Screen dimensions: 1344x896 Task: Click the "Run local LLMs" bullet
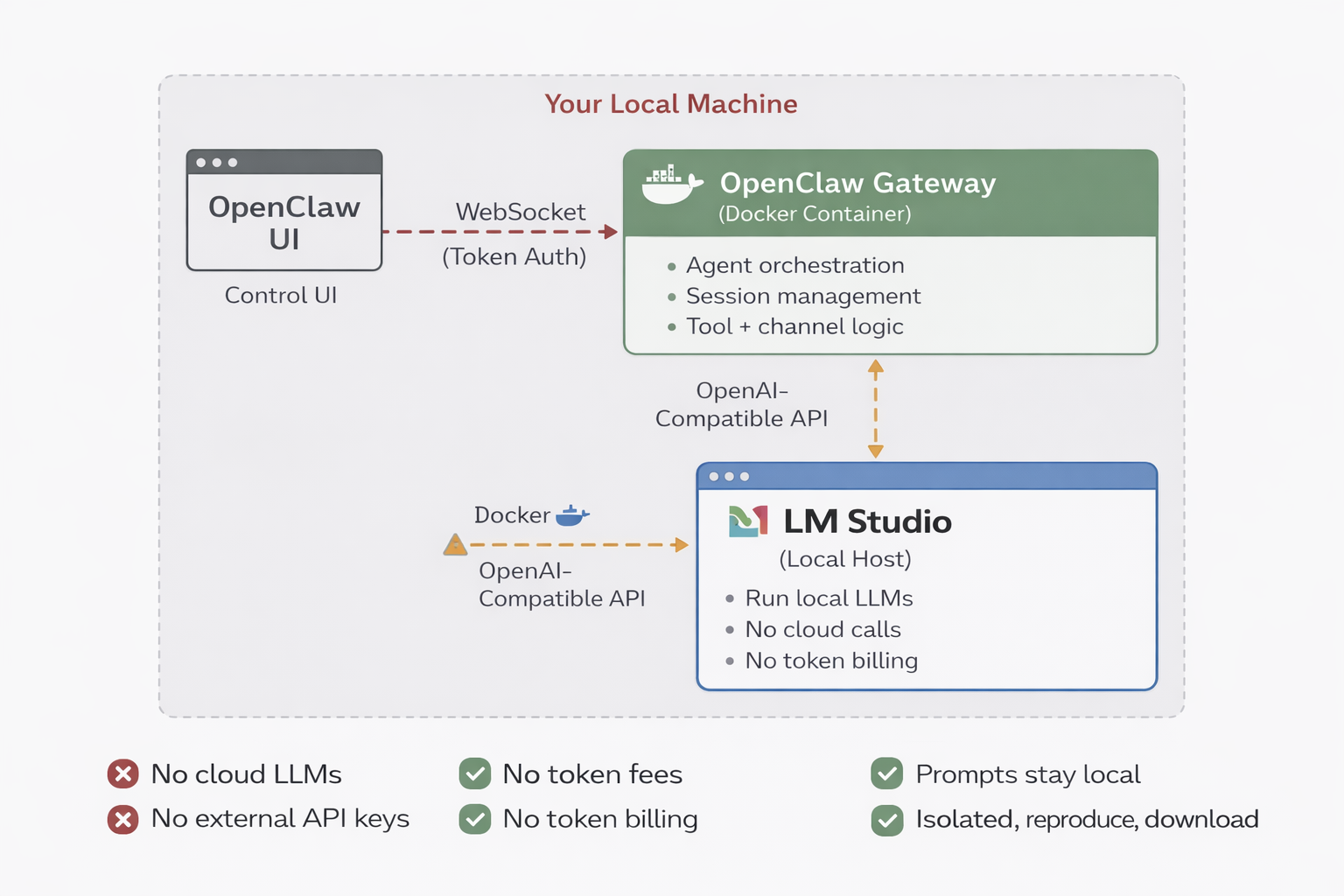819,598
